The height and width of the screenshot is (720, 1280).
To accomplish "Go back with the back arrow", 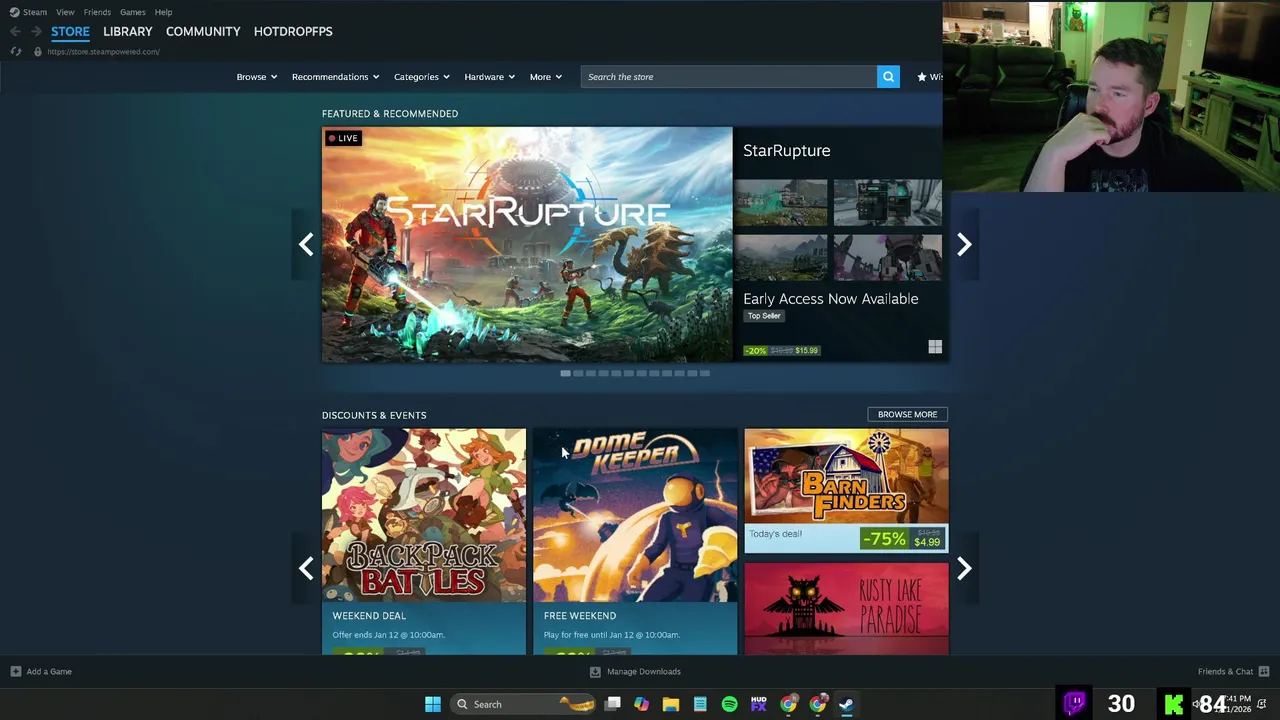I will [x=15, y=32].
